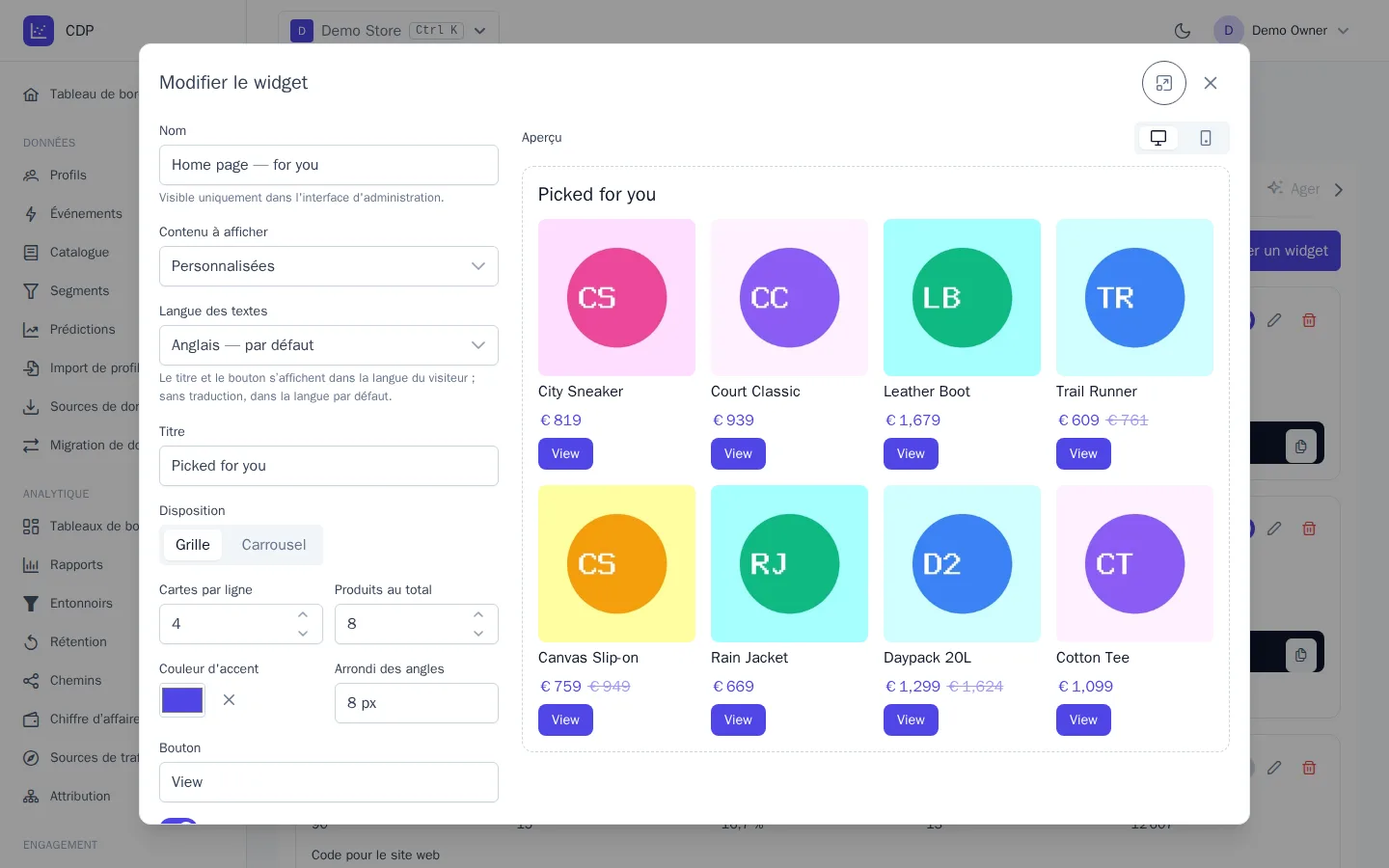Click the Arrondi des angles field

click(417, 703)
